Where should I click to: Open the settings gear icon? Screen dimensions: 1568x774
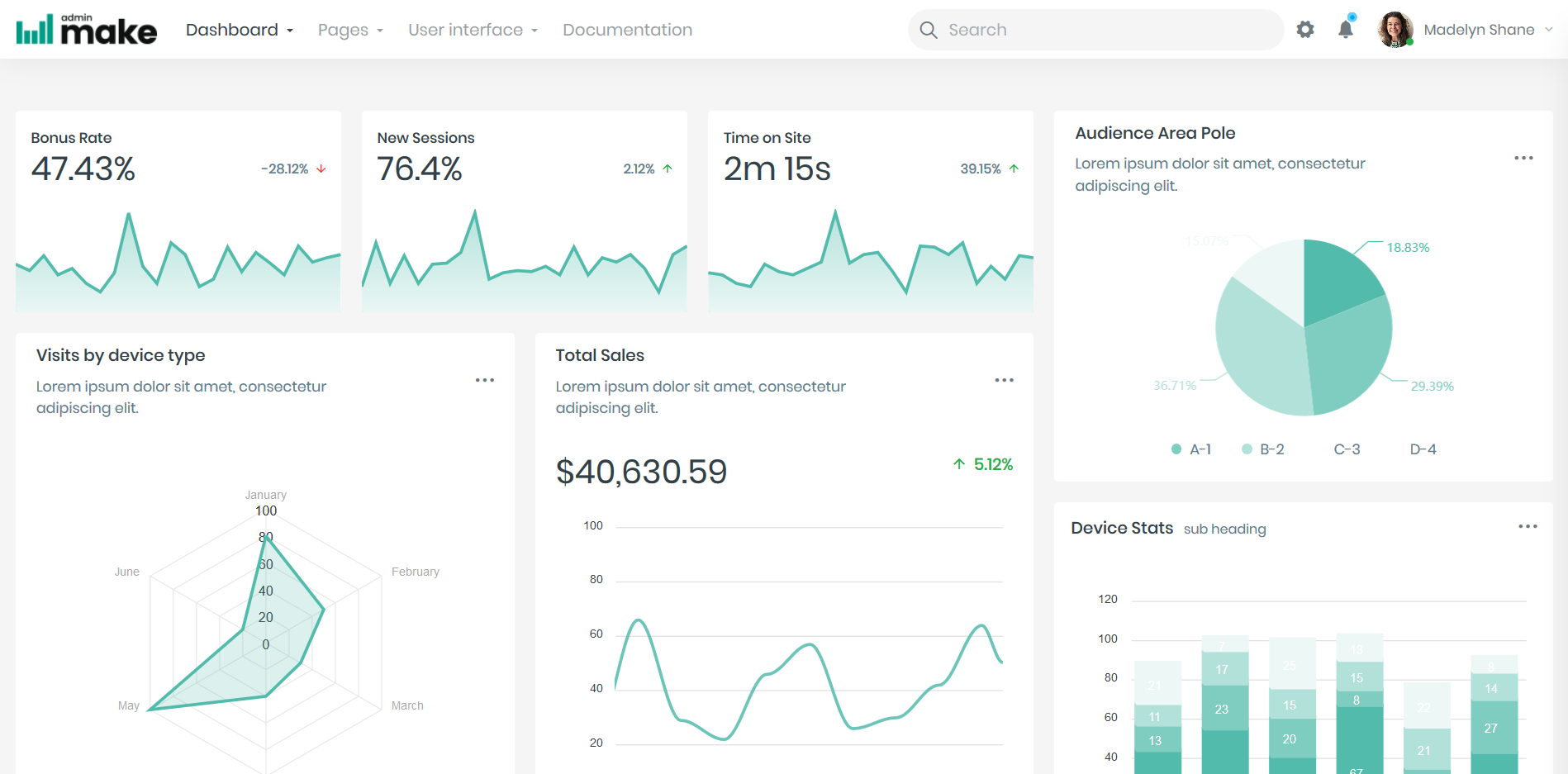1305,30
